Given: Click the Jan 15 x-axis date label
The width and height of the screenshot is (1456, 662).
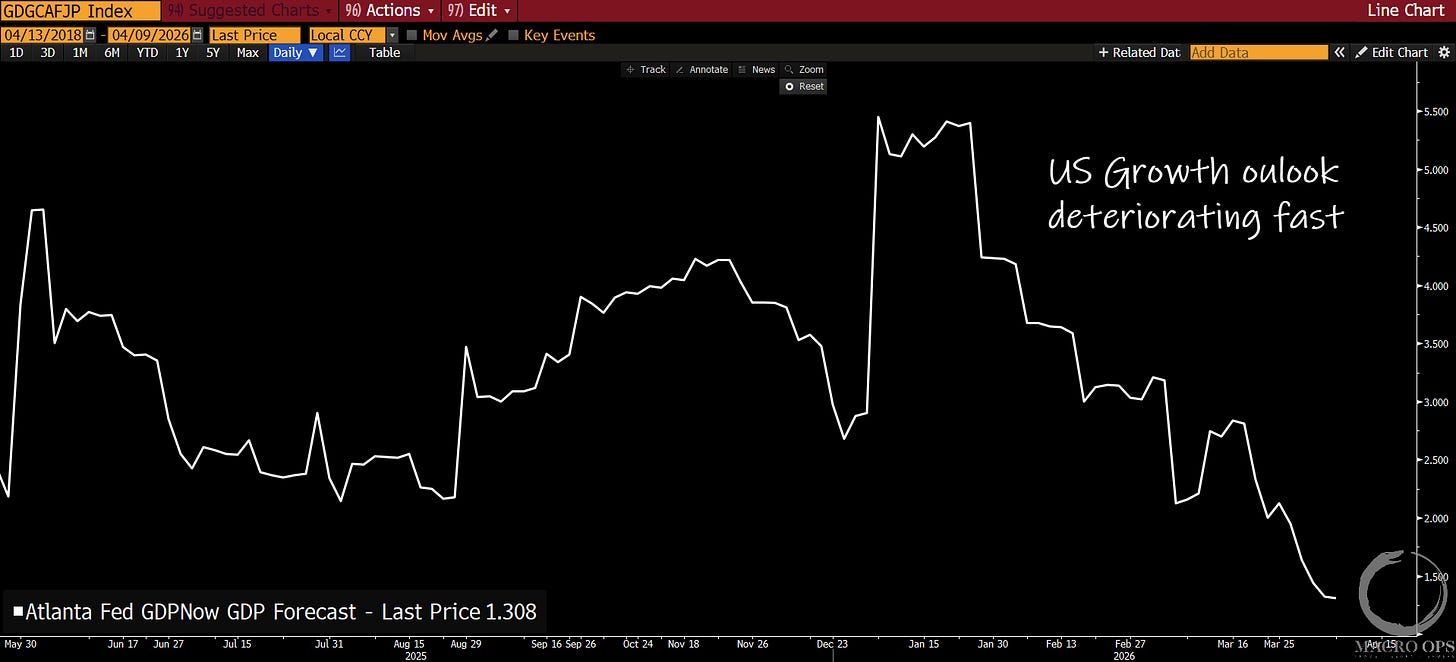Looking at the screenshot, I should (924, 644).
